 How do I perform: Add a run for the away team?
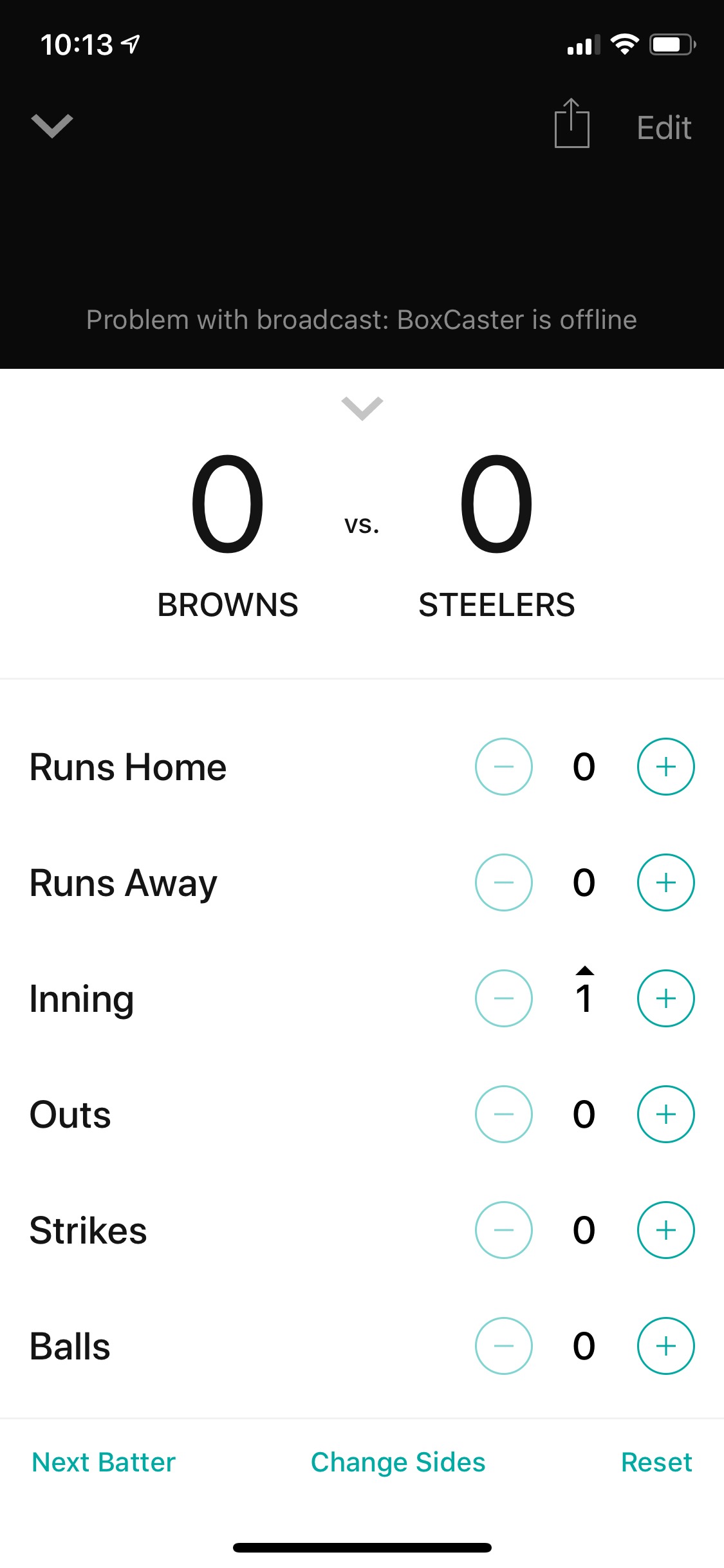click(665, 882)
